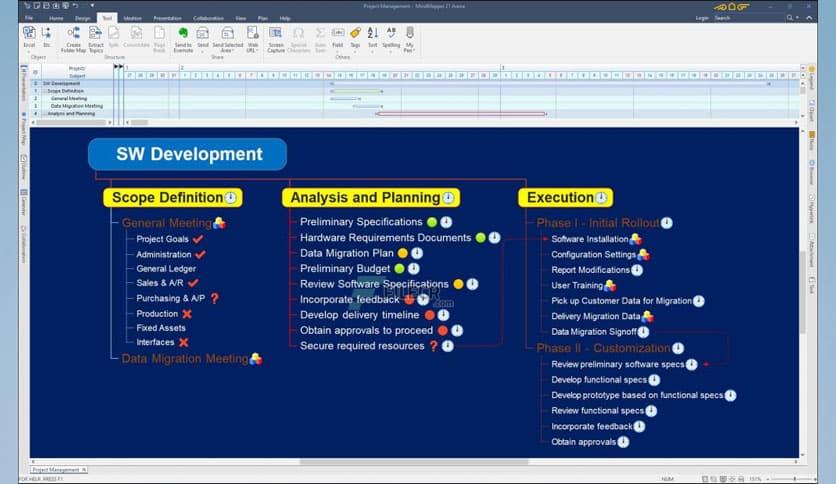Screen dimensions: 836x484
Task: Click the red X beside Production
Action: 187,314
